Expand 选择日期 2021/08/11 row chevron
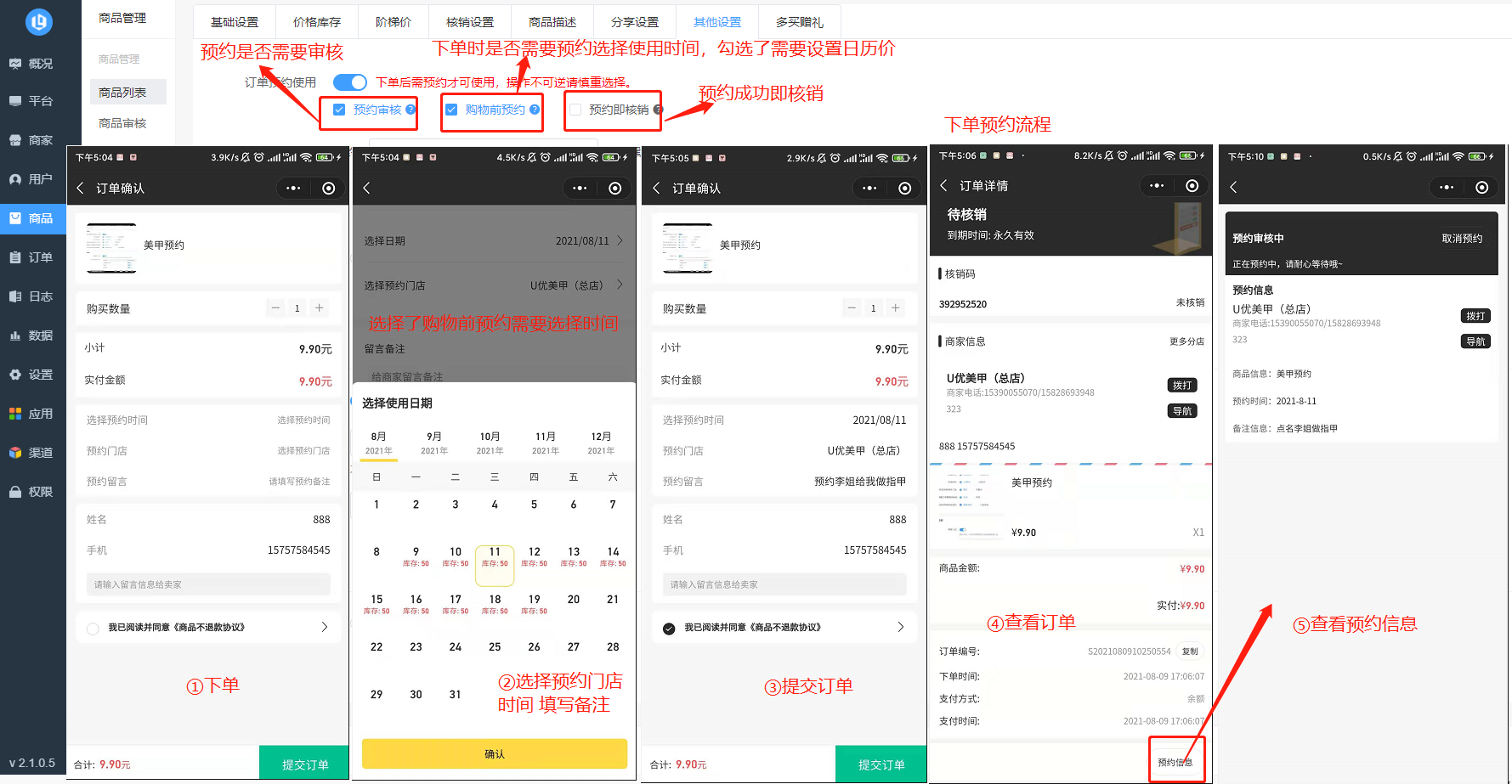This screenshot has width=1512, height=784. pos(620,240)
